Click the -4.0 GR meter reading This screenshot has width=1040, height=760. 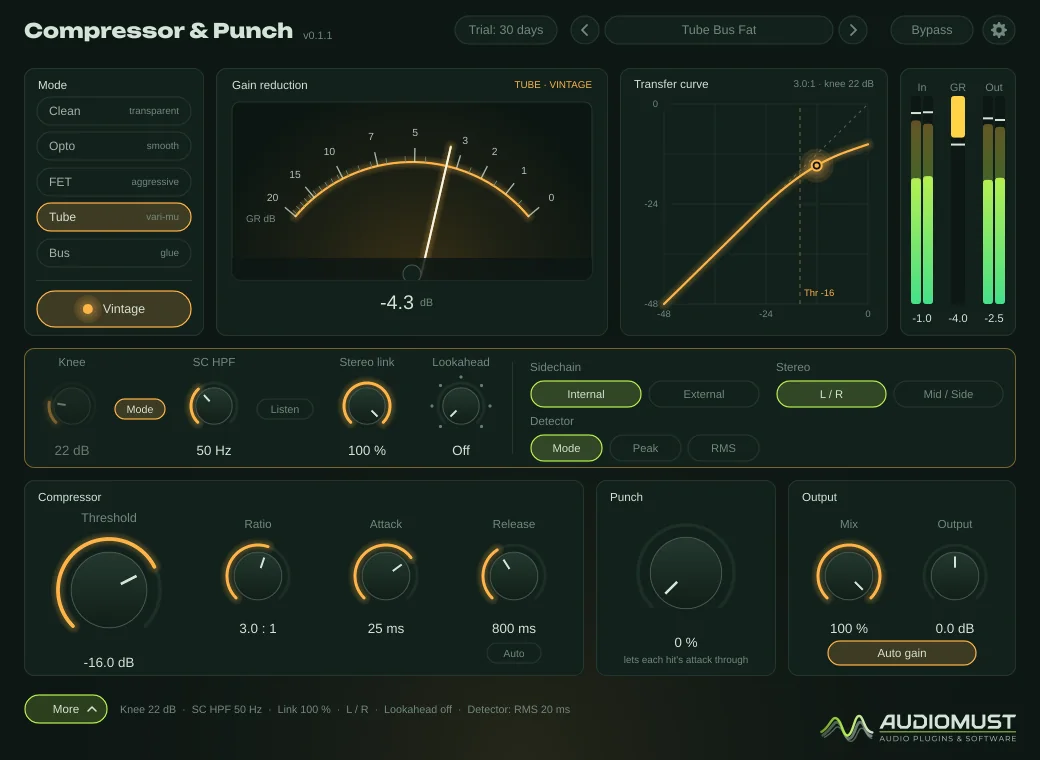pos(958,318)
